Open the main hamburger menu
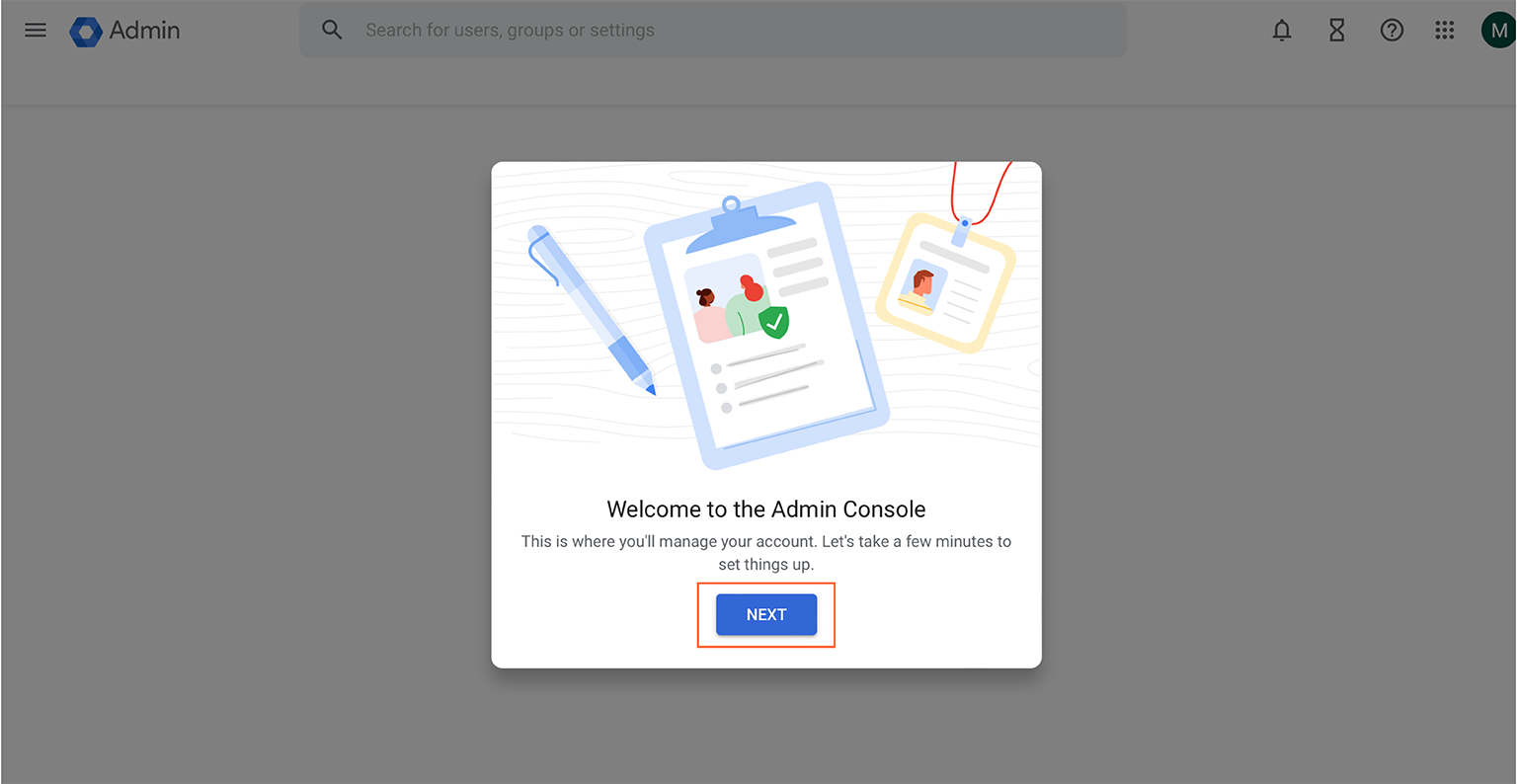 click(x=36, y=30)
